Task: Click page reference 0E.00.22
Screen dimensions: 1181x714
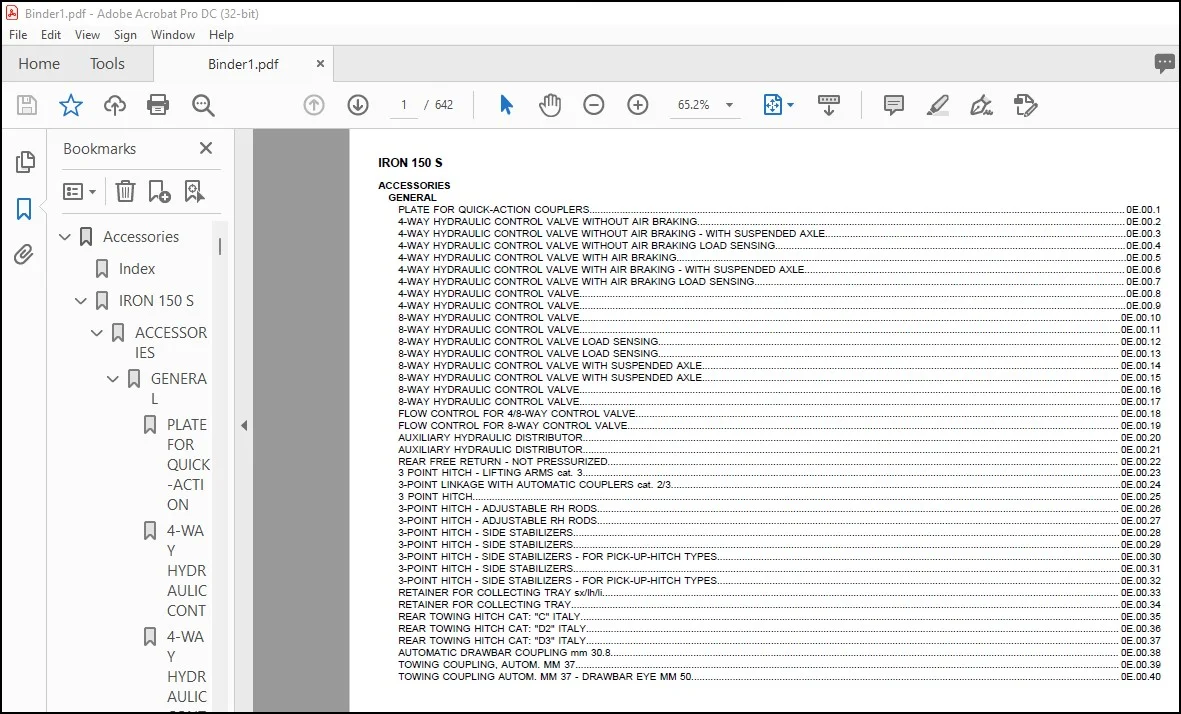Action: [x=1140, y=461]
